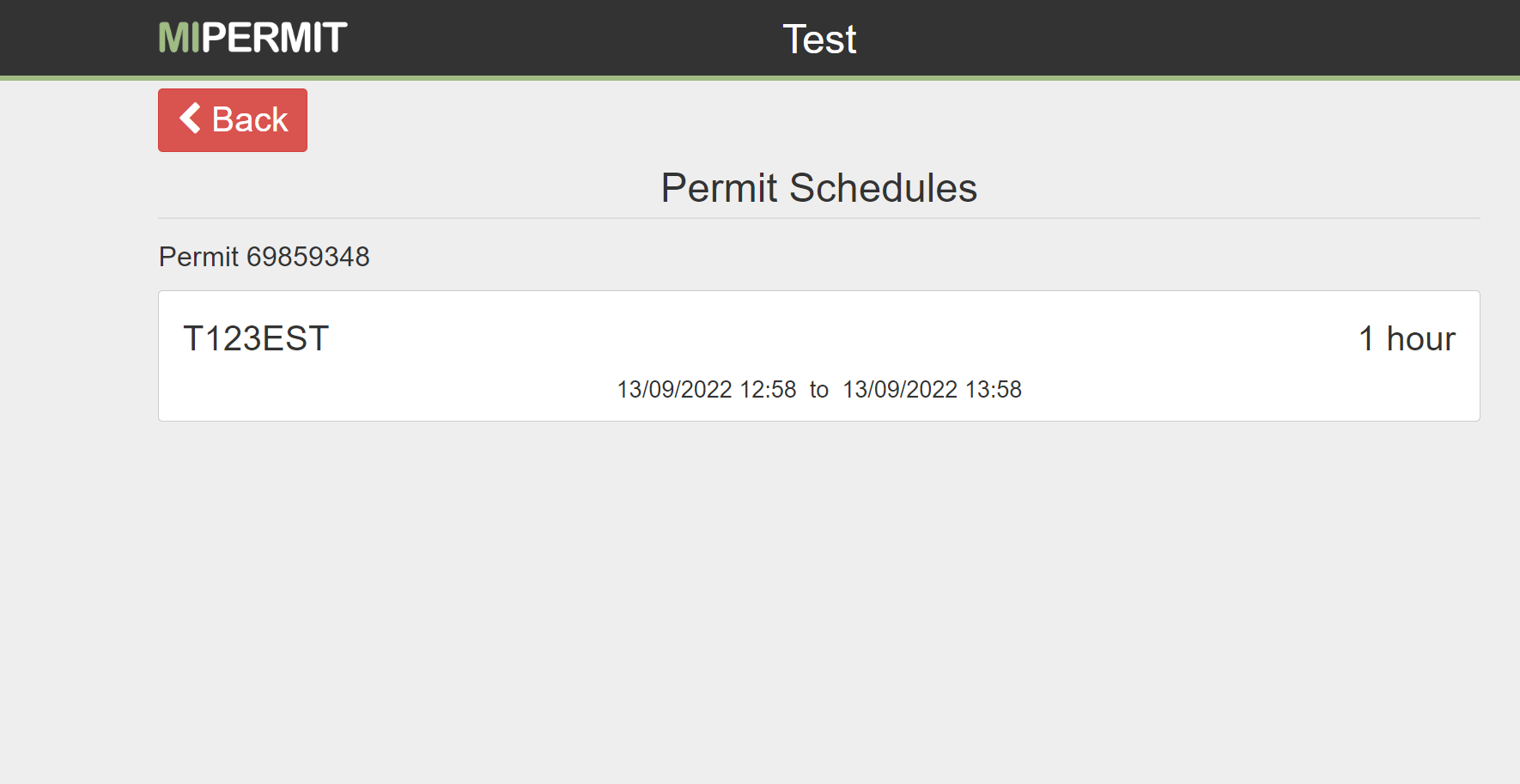Click the 1 hour duration label
The width and height of the screenshot is (1520, 784).
1407,338
